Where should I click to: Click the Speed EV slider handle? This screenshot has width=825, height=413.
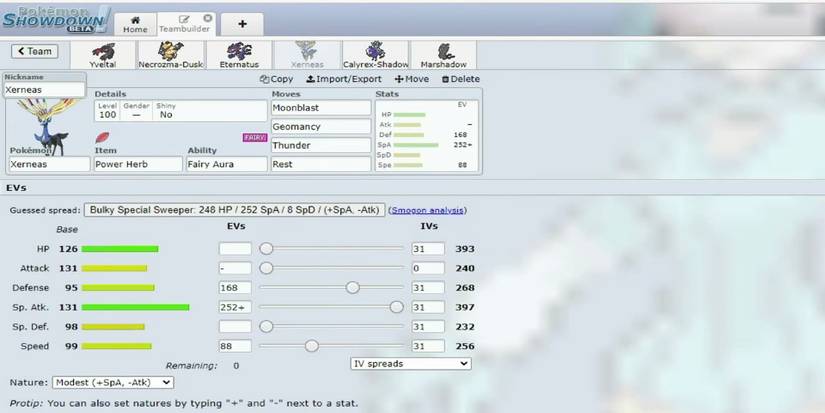point(311,346)
